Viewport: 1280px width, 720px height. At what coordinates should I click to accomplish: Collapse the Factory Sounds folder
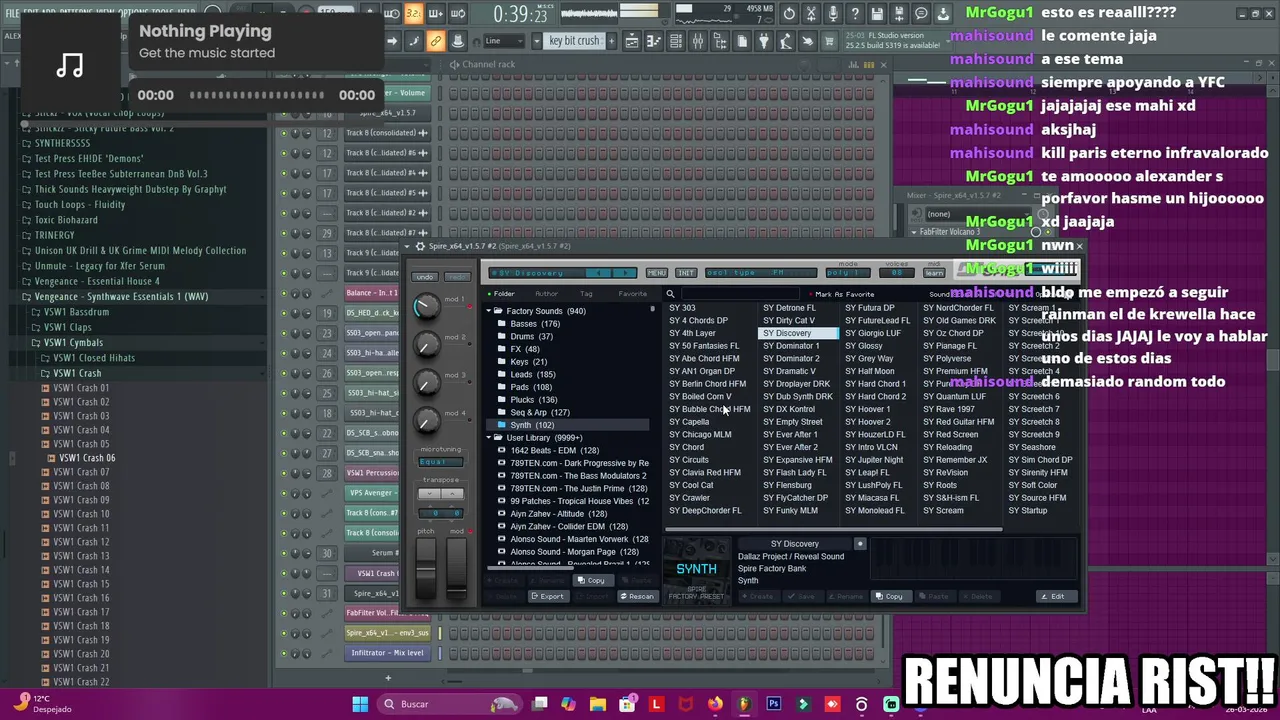pyautogui.click(x=489, y=311)
